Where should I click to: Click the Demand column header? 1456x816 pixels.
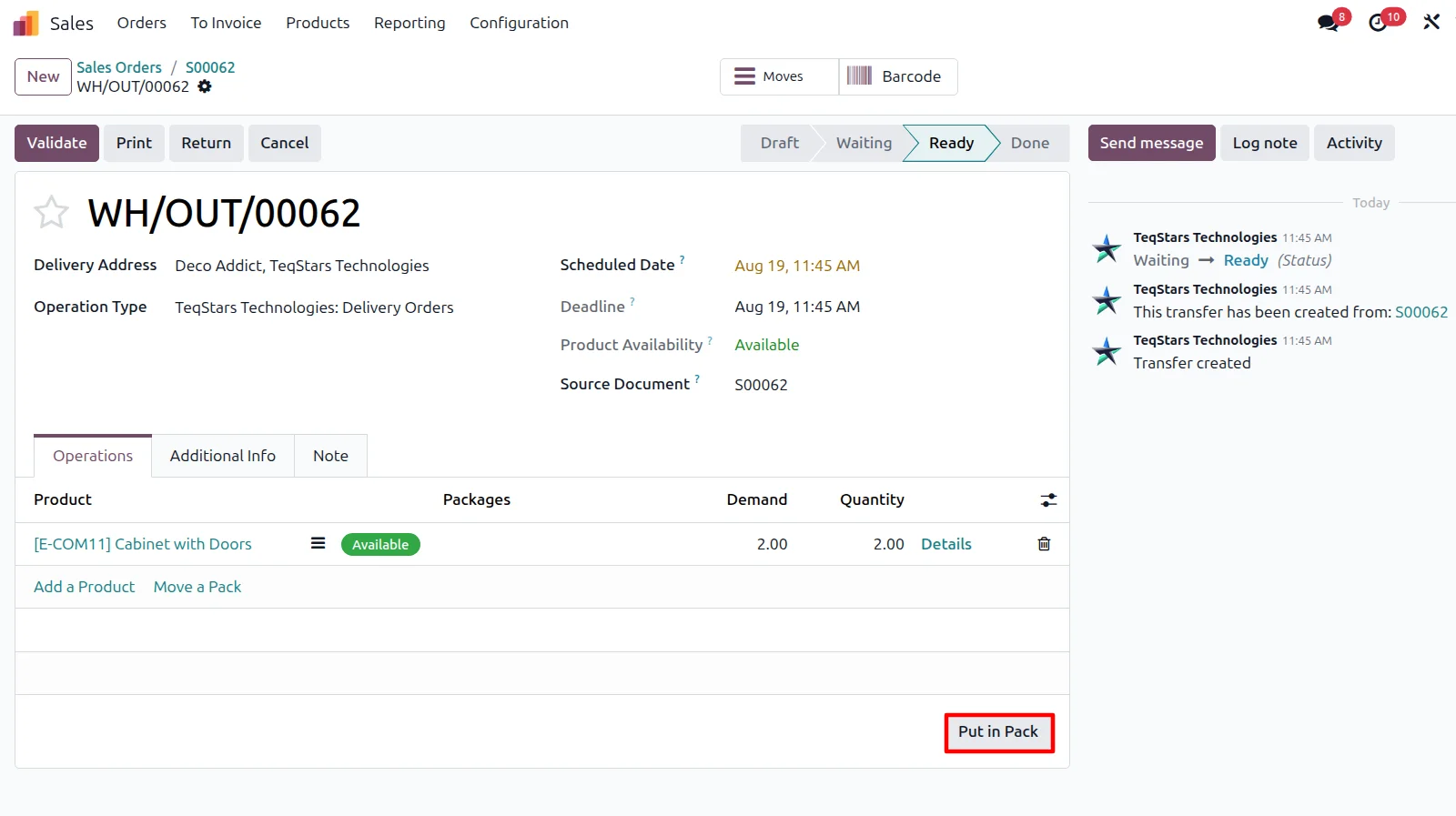click(756, 499)
